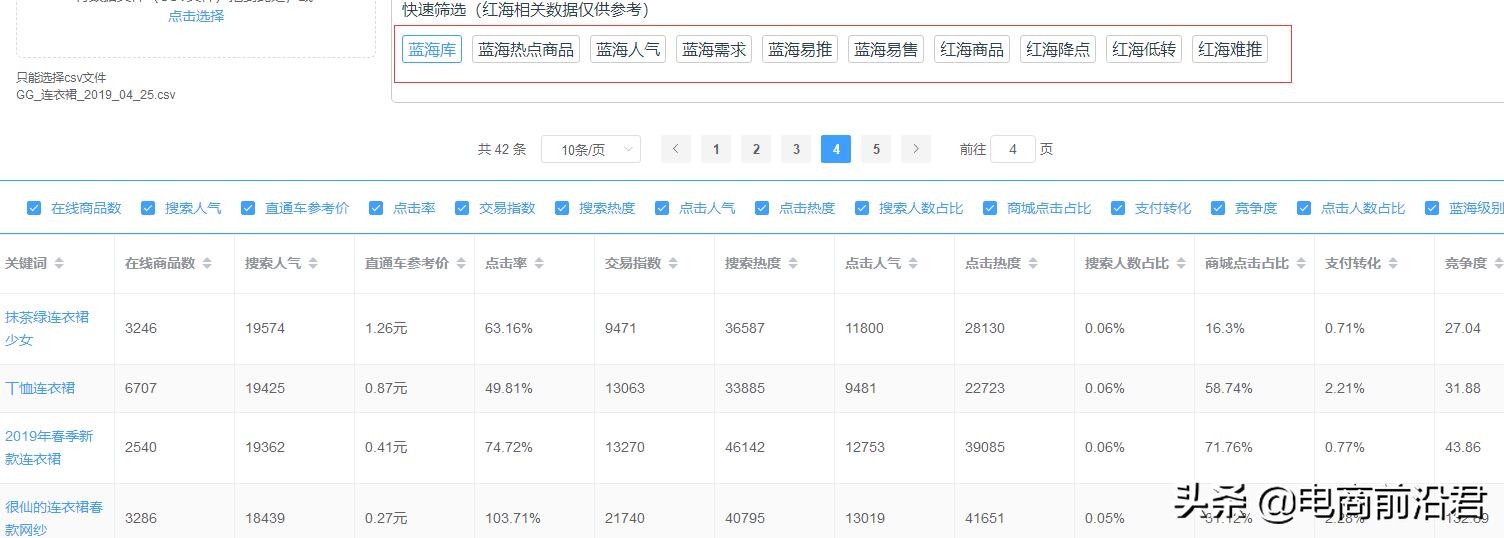1504x538 pixels.
Task: Sort by 在线商品数 column sort icon
Action: 207,263
